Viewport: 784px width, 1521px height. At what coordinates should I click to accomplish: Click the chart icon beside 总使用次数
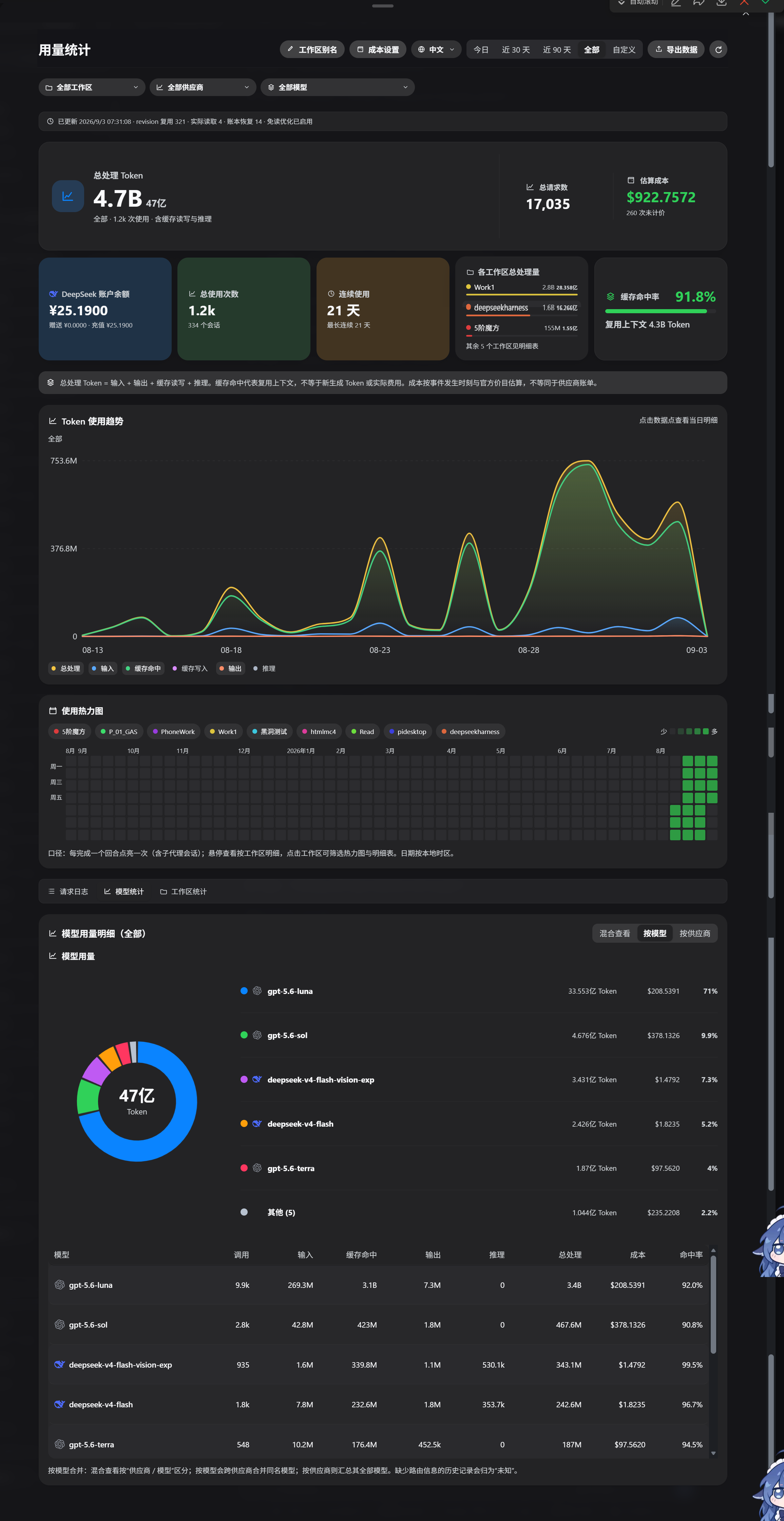pyautogui.click(x=192, y=294)
